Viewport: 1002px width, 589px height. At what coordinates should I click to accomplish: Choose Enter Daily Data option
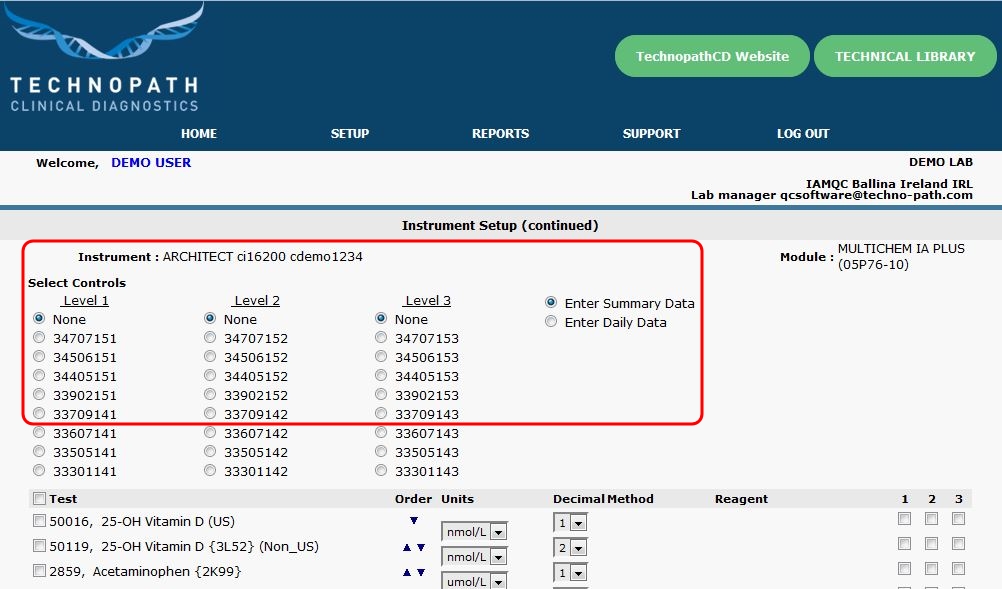point(551,322)
